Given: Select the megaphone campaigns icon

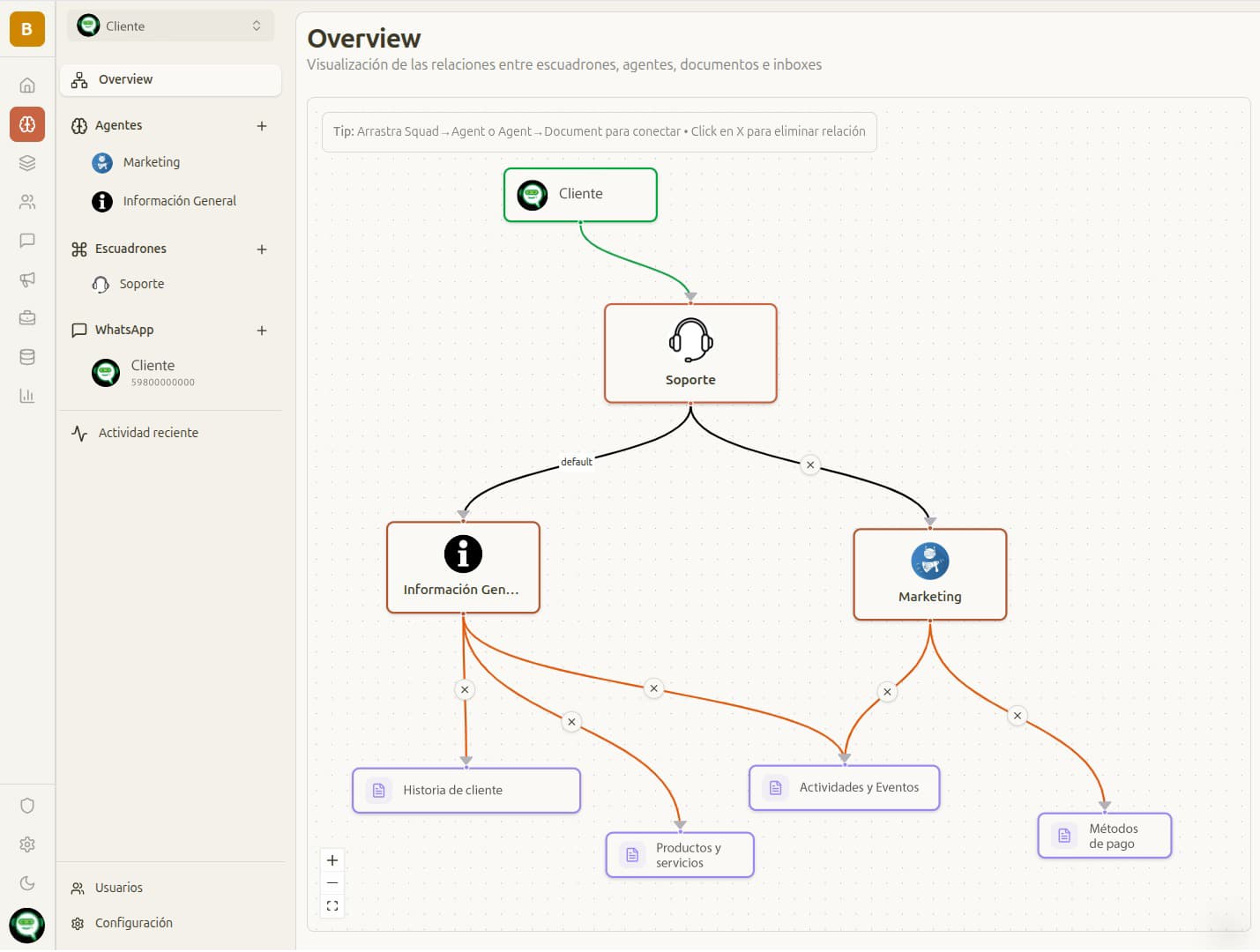Looking at the screenshot, I should click(x=27, y=280).
